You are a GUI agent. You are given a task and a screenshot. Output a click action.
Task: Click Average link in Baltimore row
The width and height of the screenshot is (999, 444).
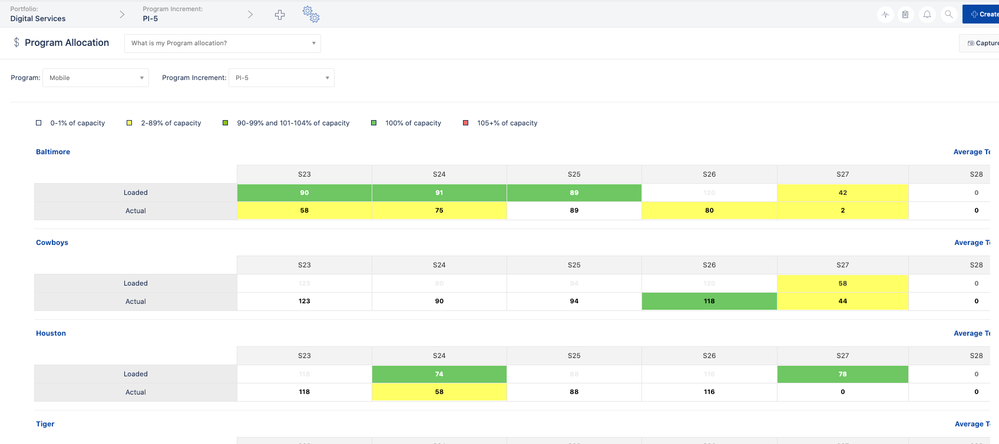tap(973, 152)
